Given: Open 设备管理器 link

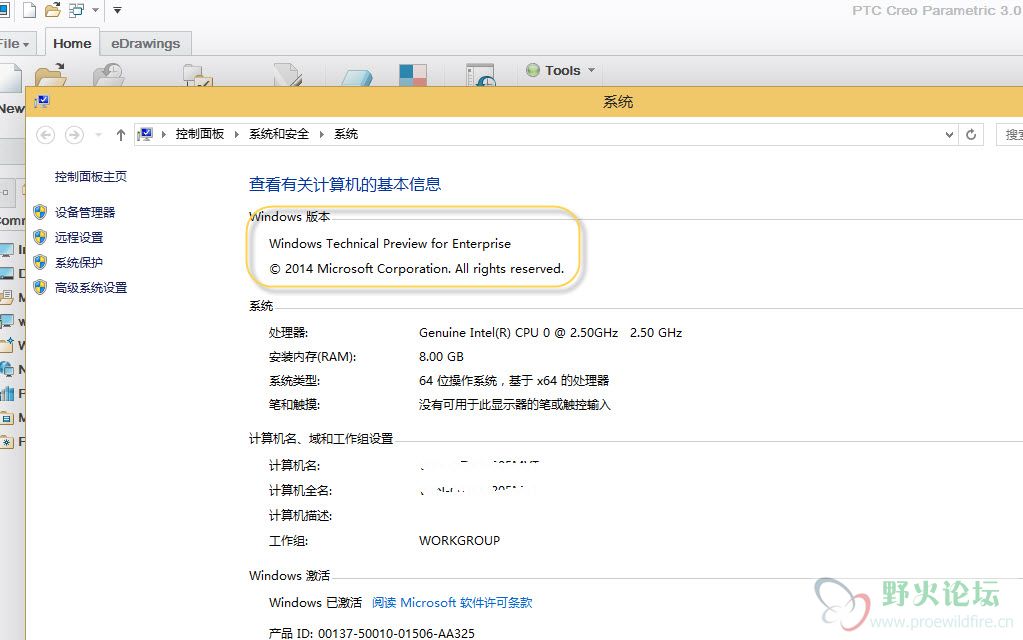Looking at the screenshot, I should coord(85,212).
